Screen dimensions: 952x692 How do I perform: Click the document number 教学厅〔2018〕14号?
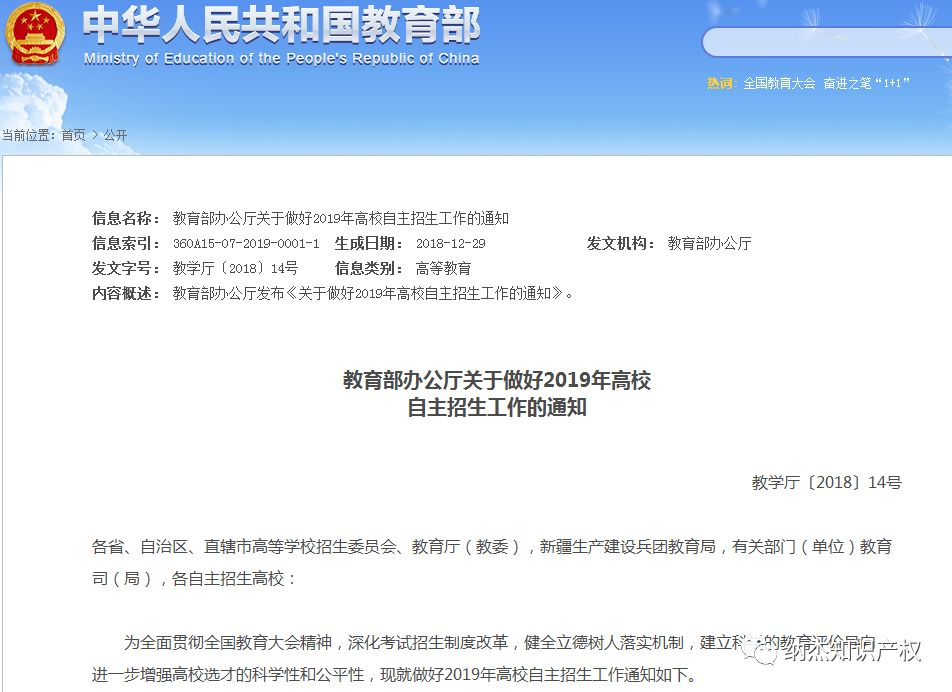pos(234,268)
